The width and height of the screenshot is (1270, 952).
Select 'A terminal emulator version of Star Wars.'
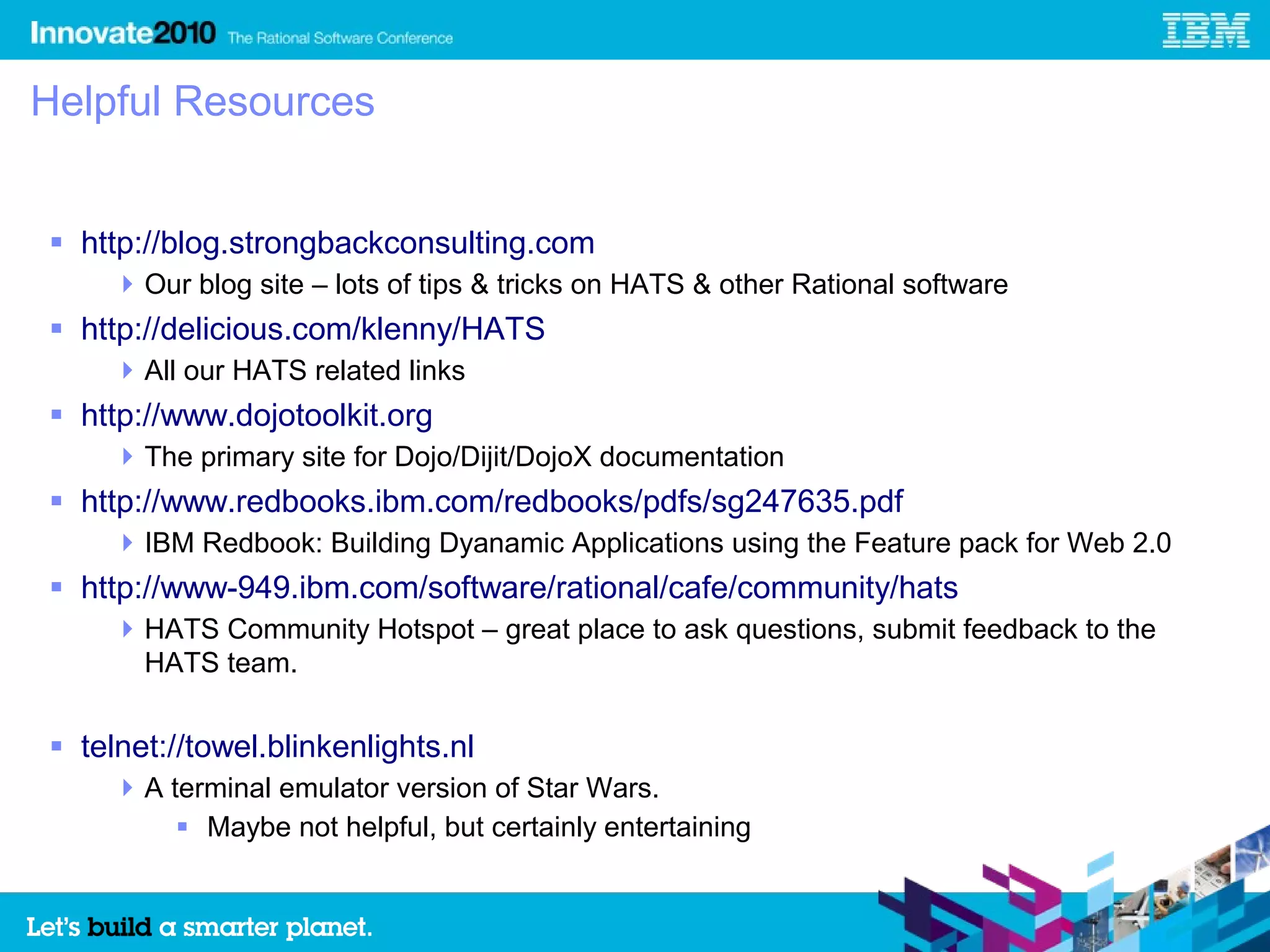[402, 788]
